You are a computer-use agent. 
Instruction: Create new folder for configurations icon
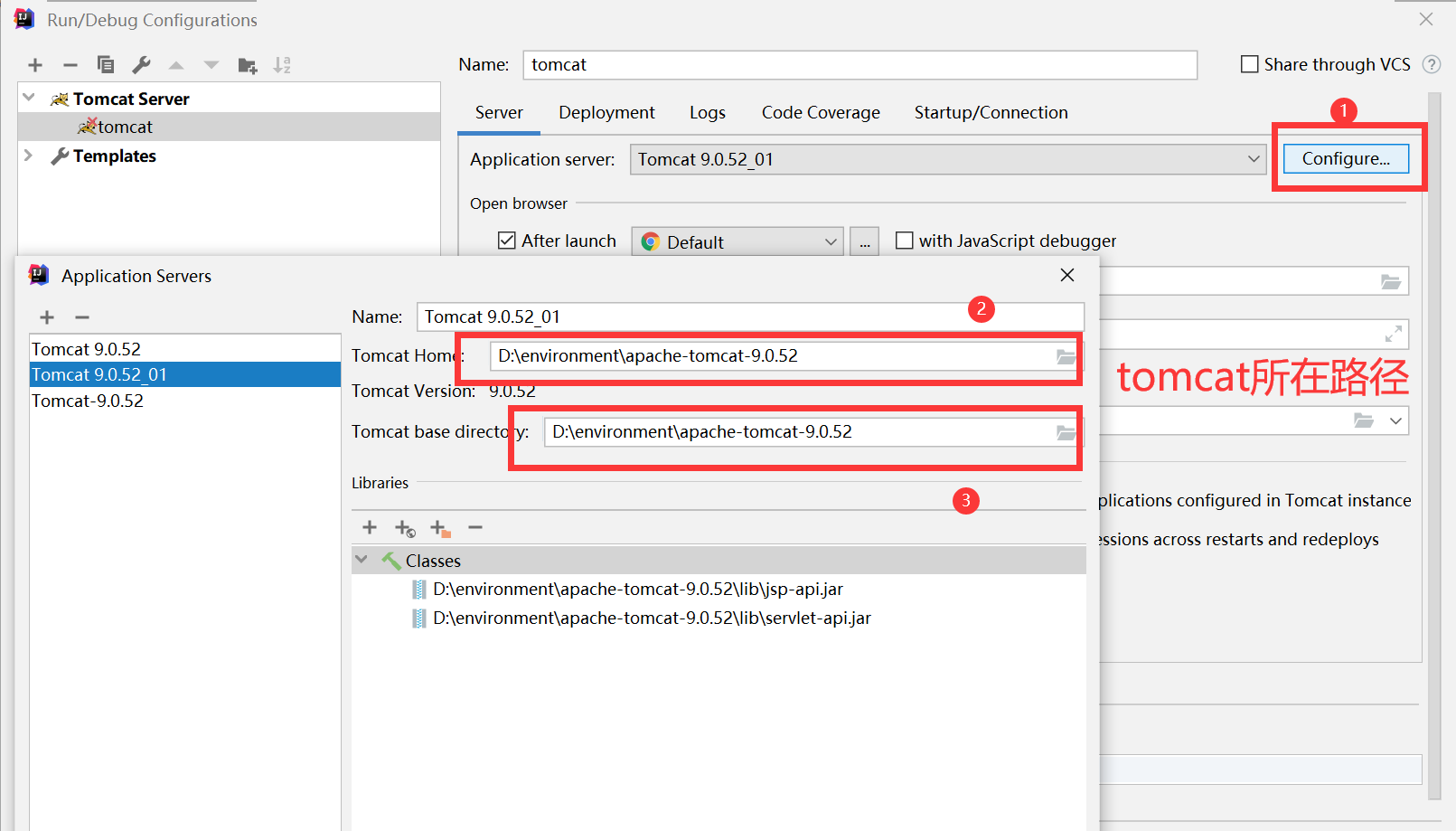[247, 65]
